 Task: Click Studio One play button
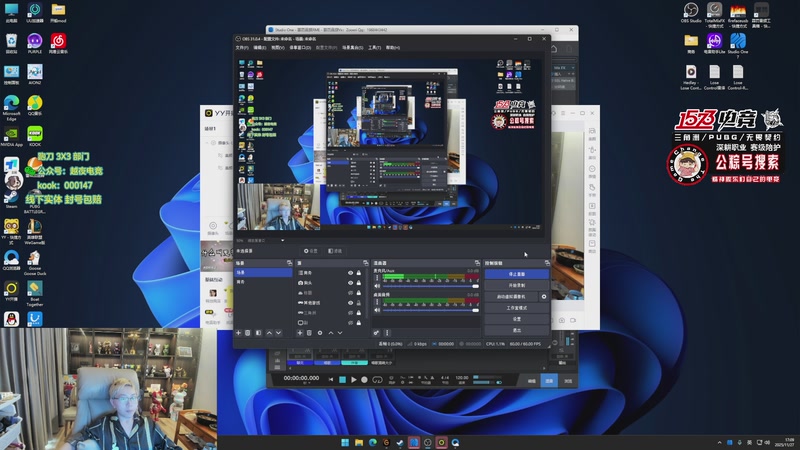point(354,380)
